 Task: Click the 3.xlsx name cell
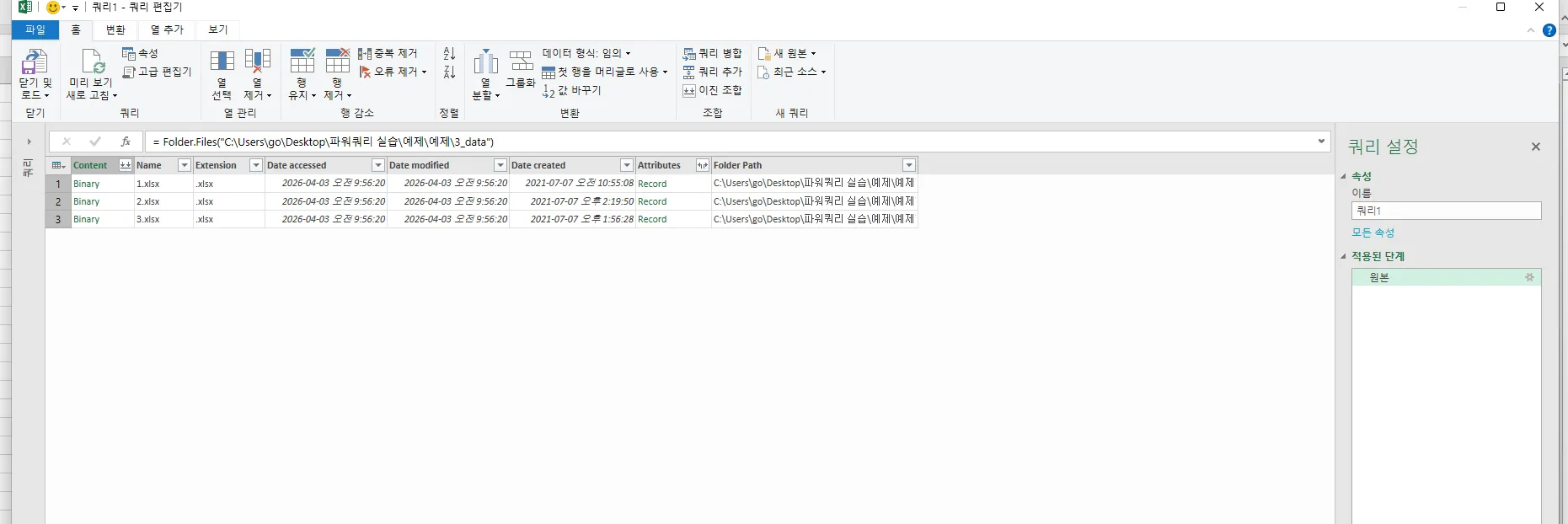coord(163,219)
